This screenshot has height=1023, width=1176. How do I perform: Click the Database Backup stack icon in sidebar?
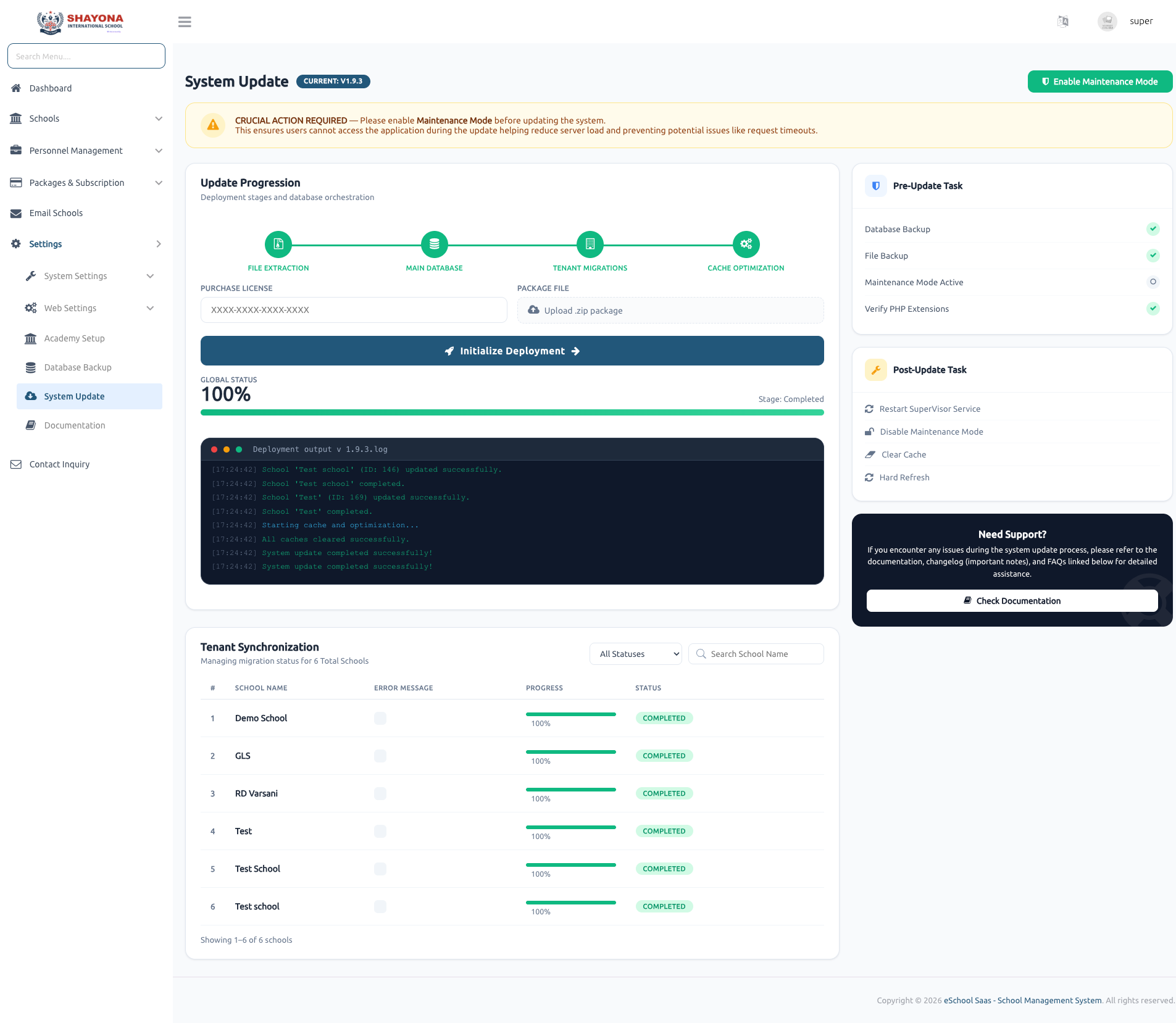pyautogui.click(x=30, y=367)
